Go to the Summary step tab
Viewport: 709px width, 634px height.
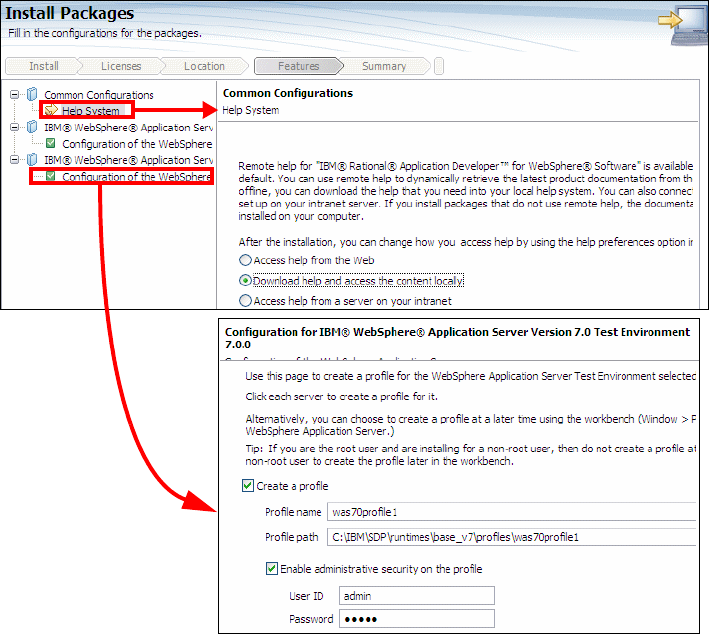click(384, 66)
